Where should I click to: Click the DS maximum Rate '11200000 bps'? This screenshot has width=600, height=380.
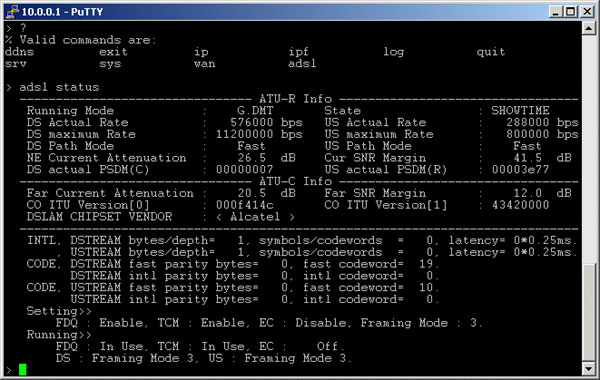(x=259, y=134)
